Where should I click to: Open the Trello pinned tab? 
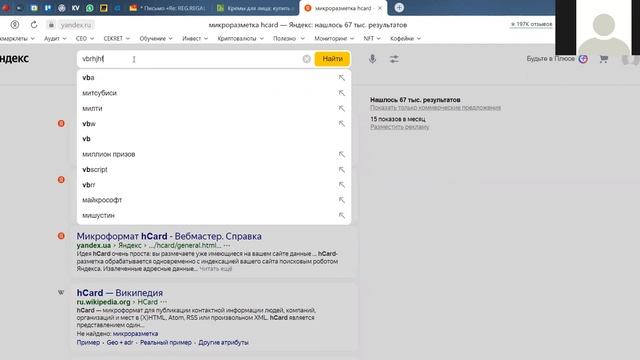tap(48, 8)
